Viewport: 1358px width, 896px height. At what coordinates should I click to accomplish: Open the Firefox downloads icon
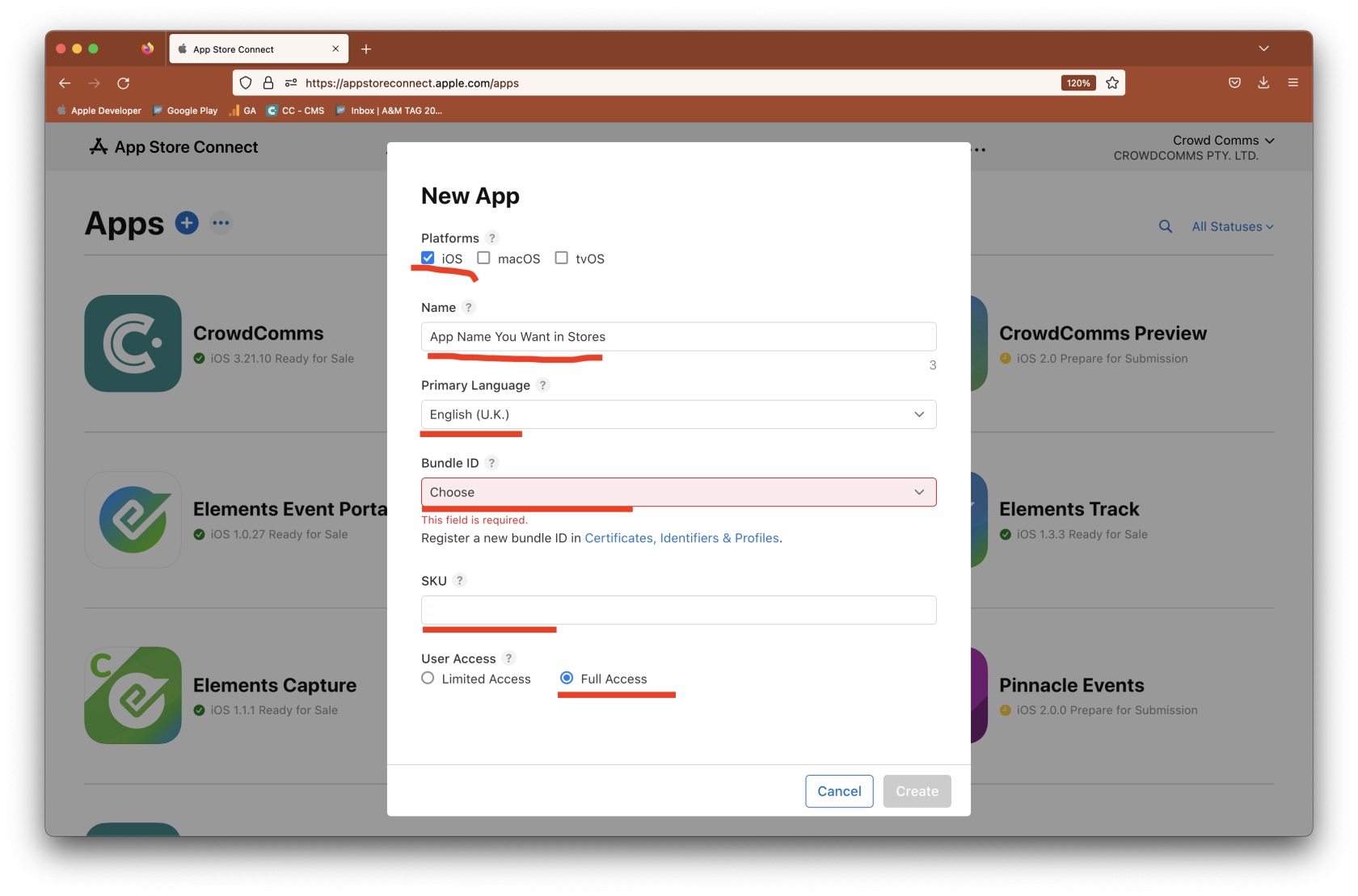tap(1263, 83)
